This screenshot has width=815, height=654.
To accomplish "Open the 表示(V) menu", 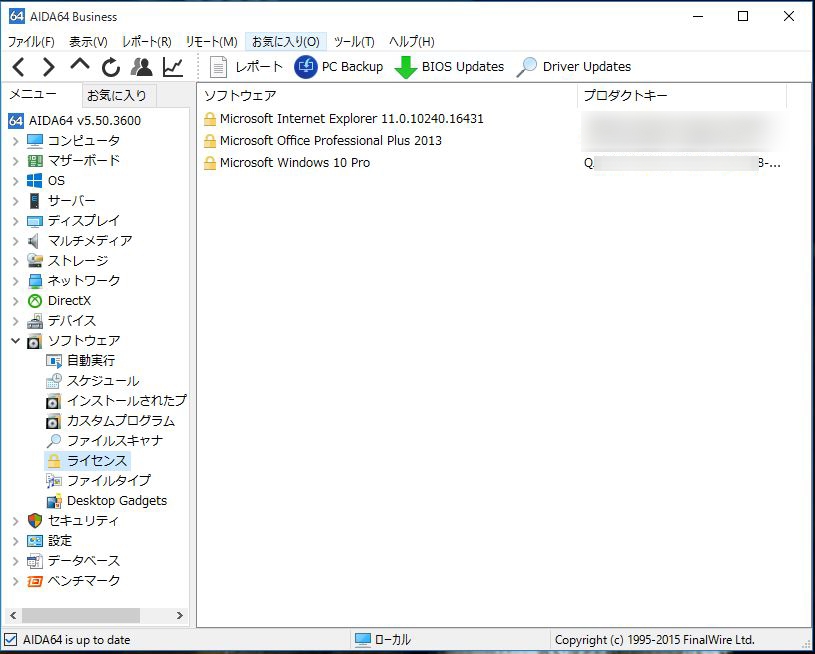I will tap(88, 42).
